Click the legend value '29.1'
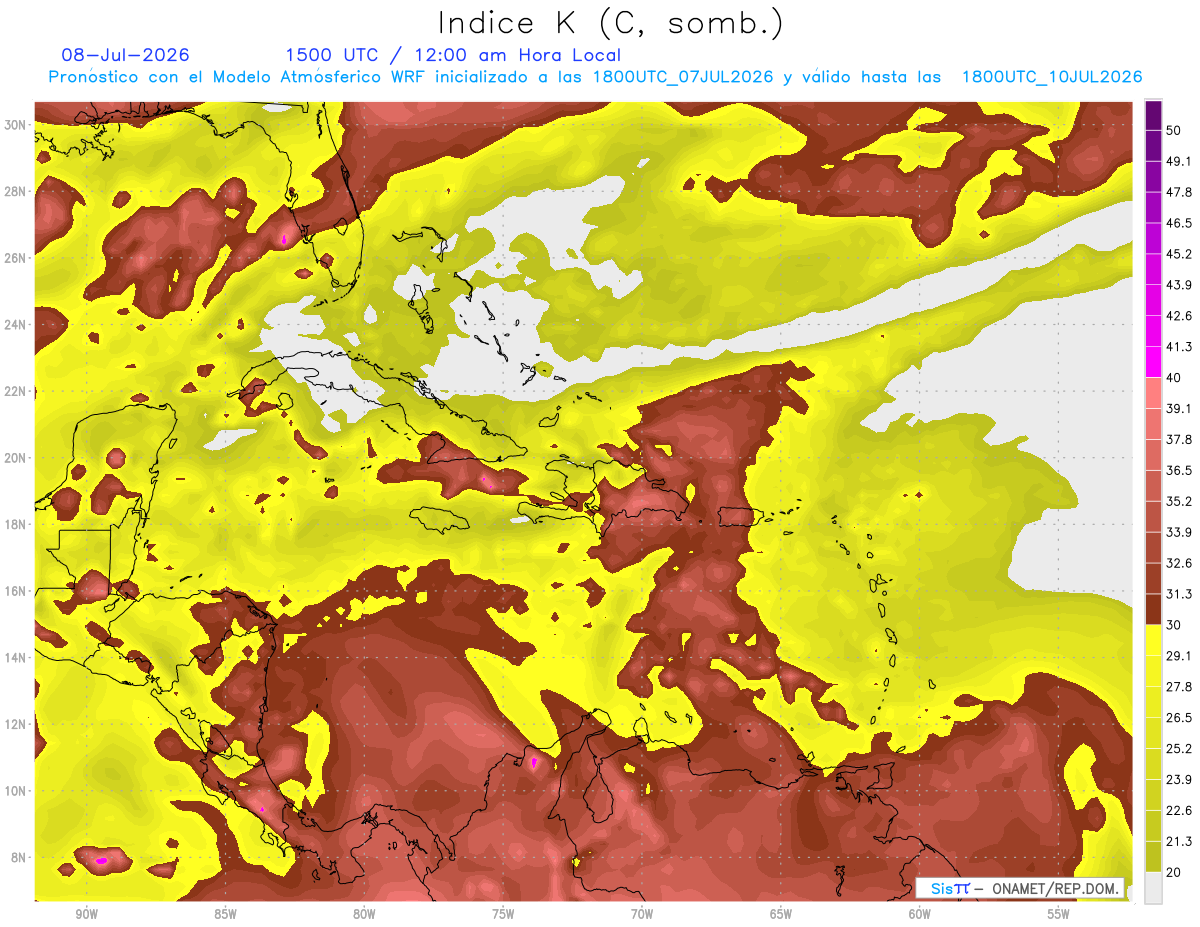This screenshot has height=927, width=1200. (1179, 656)
